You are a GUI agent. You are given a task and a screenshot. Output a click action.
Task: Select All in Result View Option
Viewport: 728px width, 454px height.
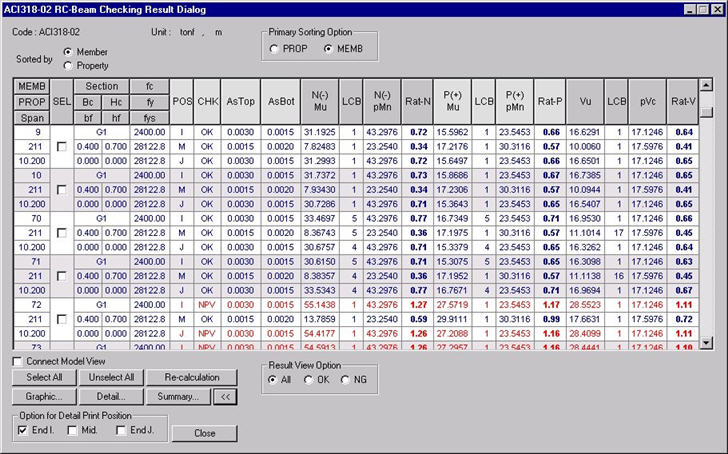point(272,380)
